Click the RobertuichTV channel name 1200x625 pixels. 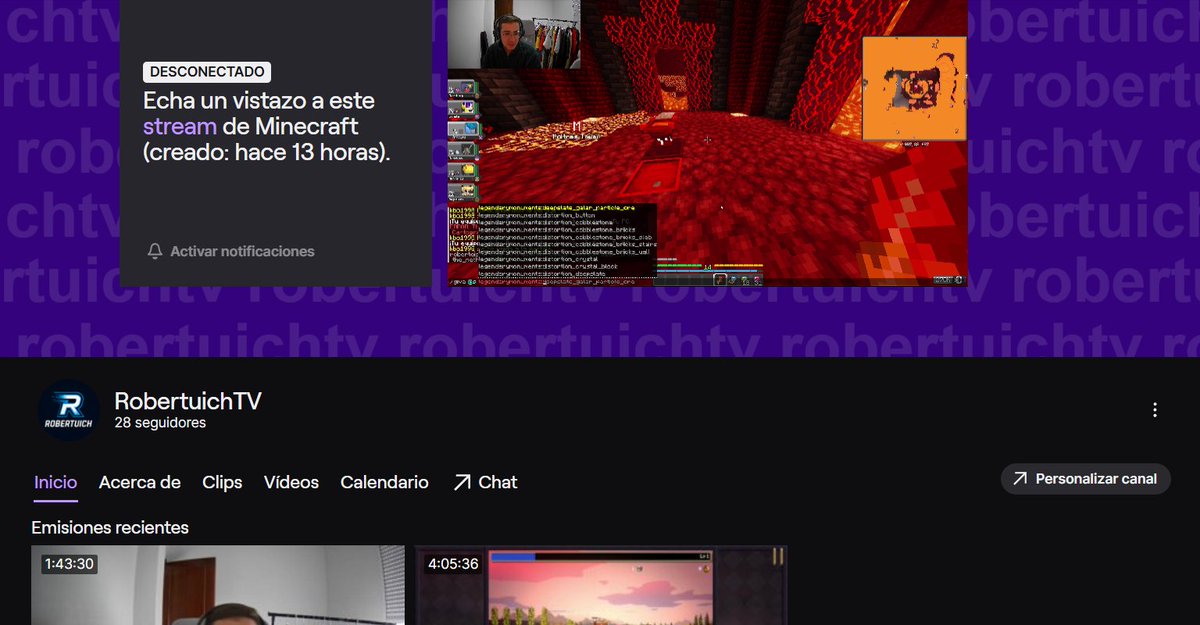pyautogui.click(x=188, y=401)
